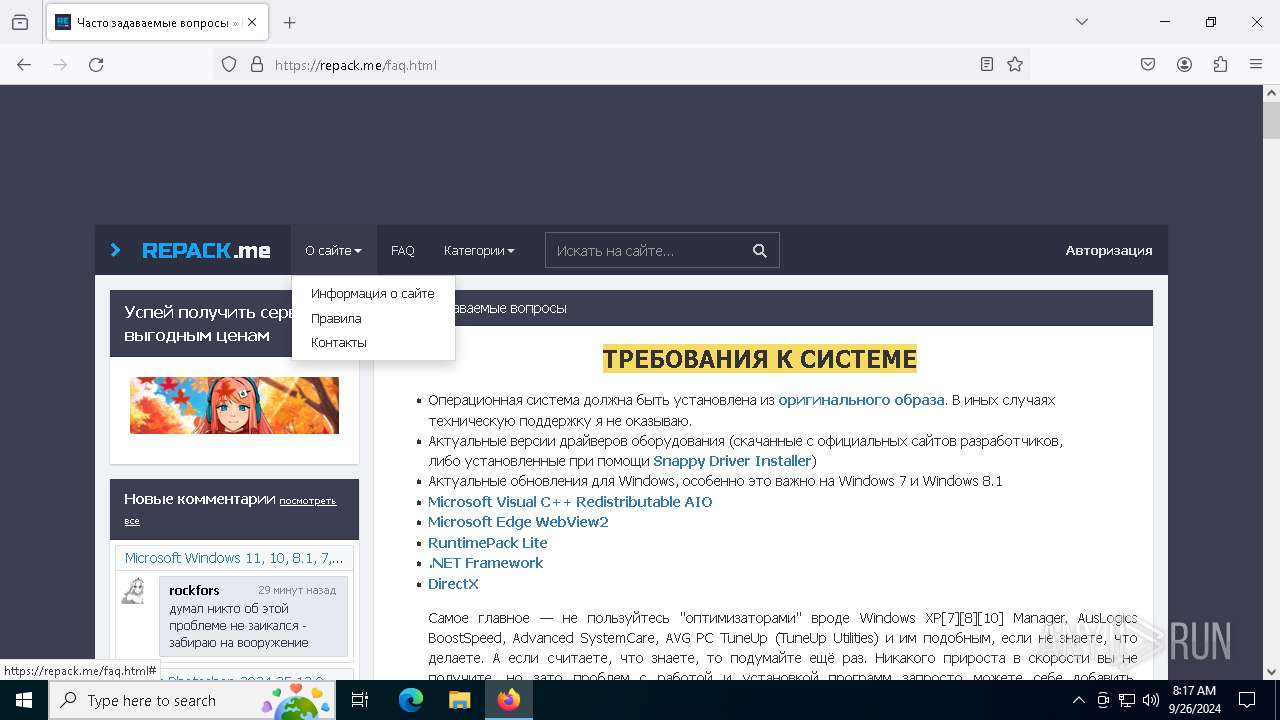
Task: Open File Explorer from taskbar
Action: 459,700
